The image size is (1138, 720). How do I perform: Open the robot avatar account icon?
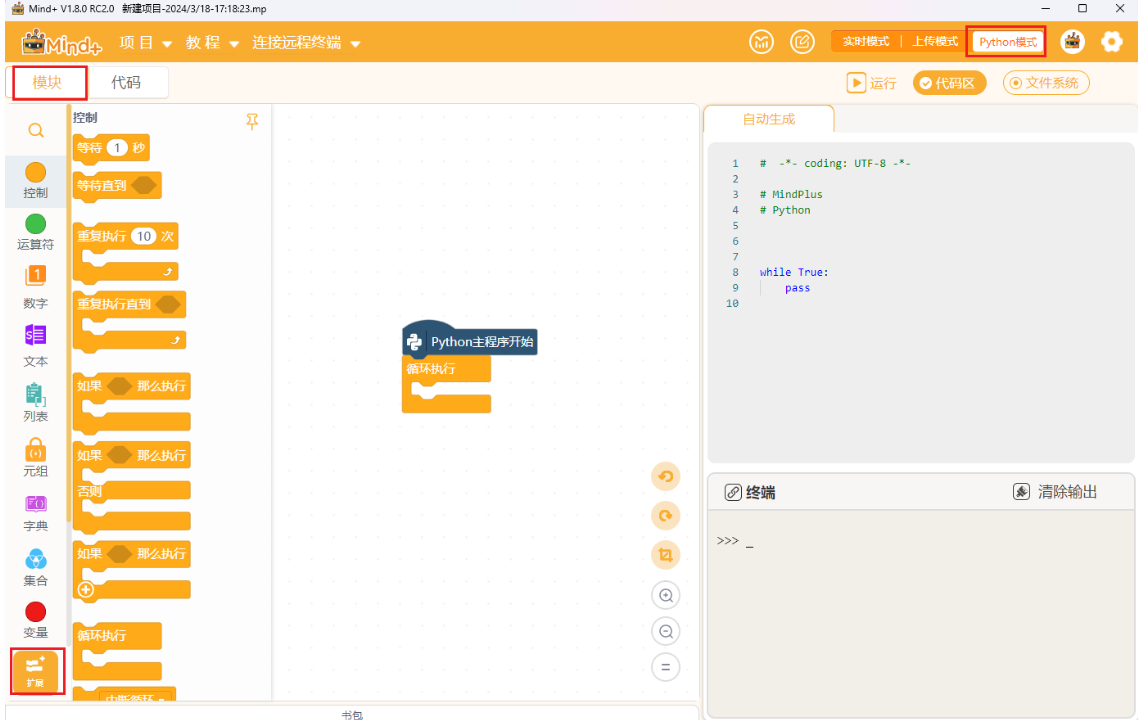pos(1072,42)
